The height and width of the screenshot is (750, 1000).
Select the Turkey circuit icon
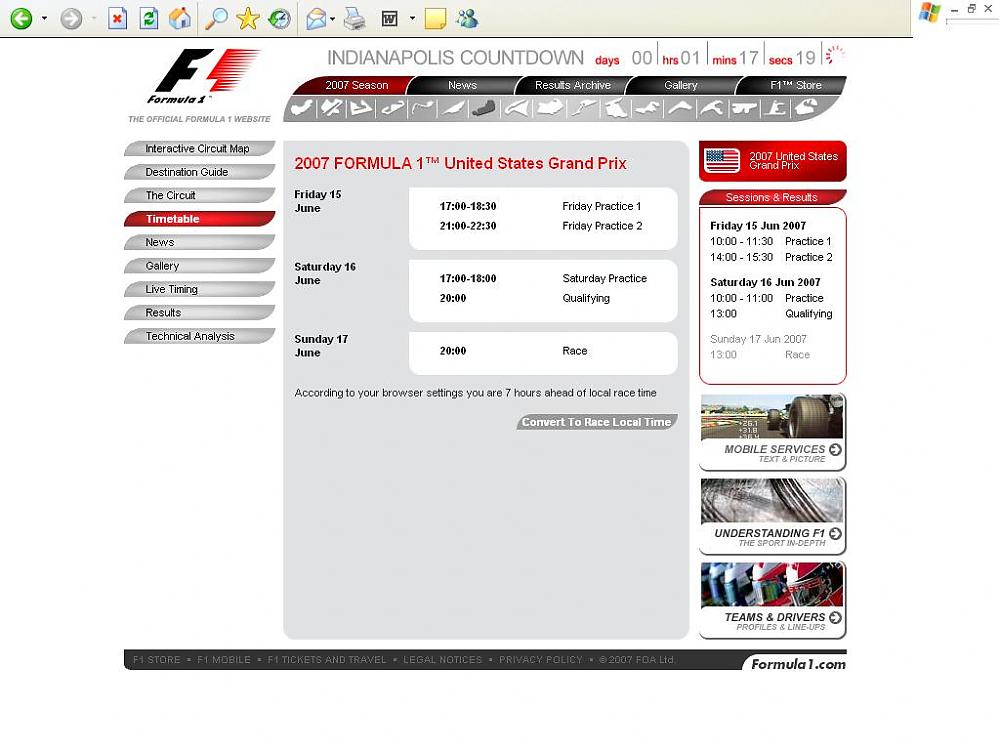point(647,108)
